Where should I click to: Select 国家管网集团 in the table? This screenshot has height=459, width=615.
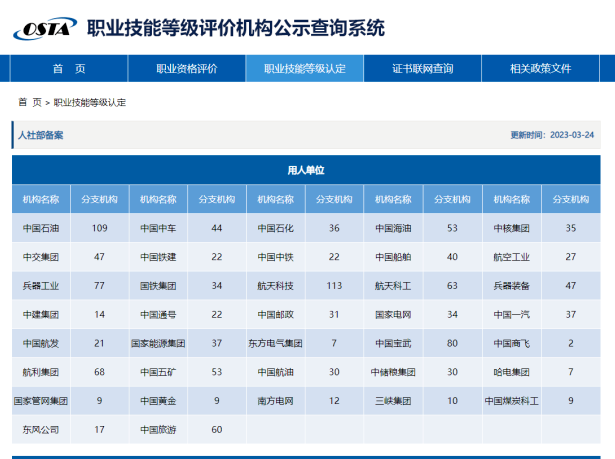41,401
